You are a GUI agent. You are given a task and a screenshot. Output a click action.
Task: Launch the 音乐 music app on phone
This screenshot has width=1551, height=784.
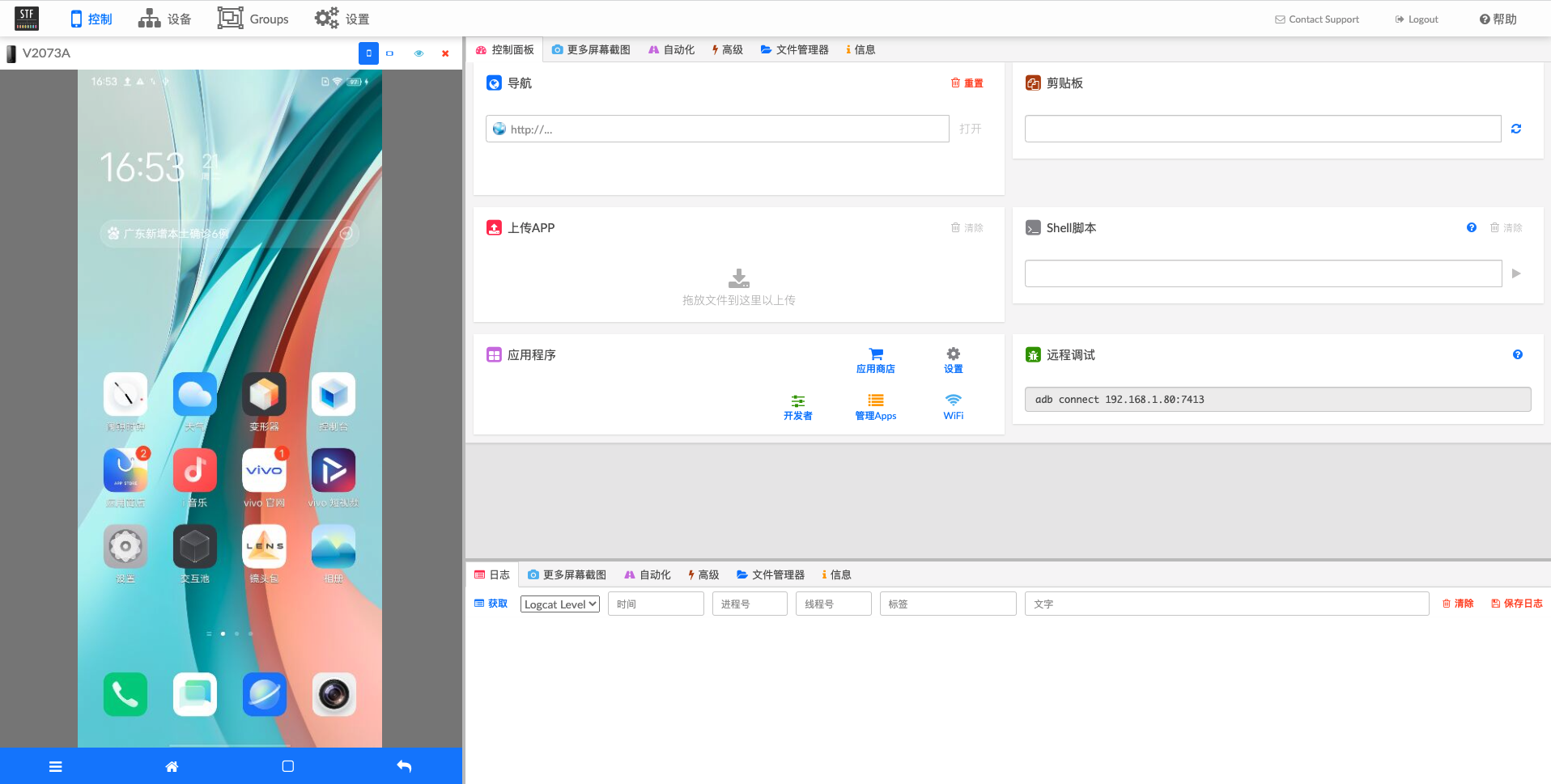click(195, 470)
